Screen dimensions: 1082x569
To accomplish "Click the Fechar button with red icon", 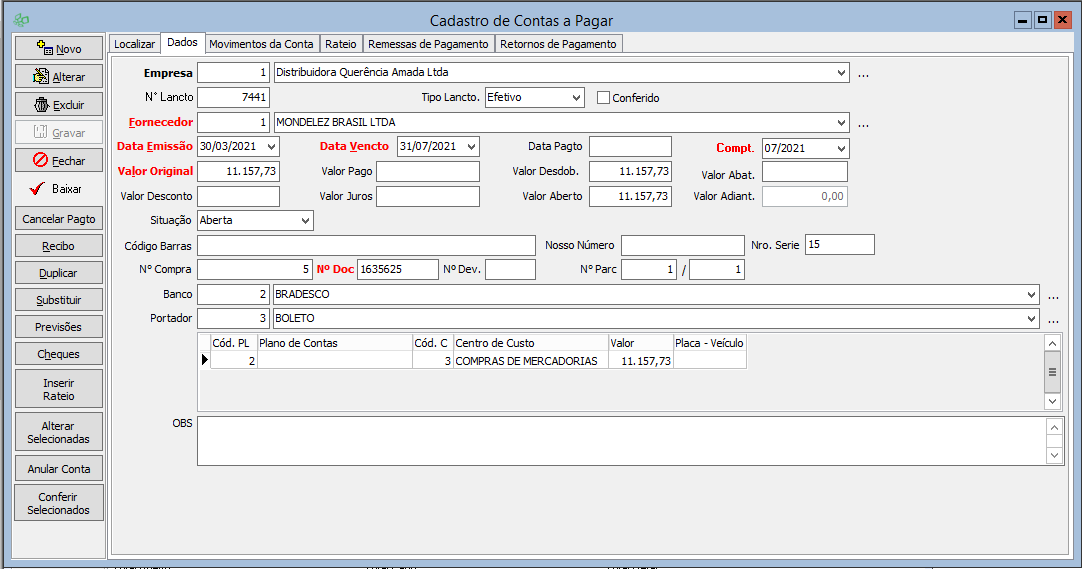I will click(41, 160).
